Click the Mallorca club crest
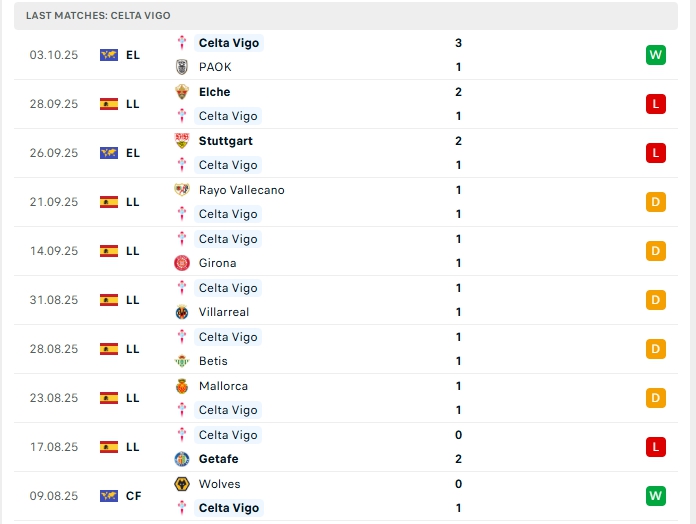 (182, 386)
